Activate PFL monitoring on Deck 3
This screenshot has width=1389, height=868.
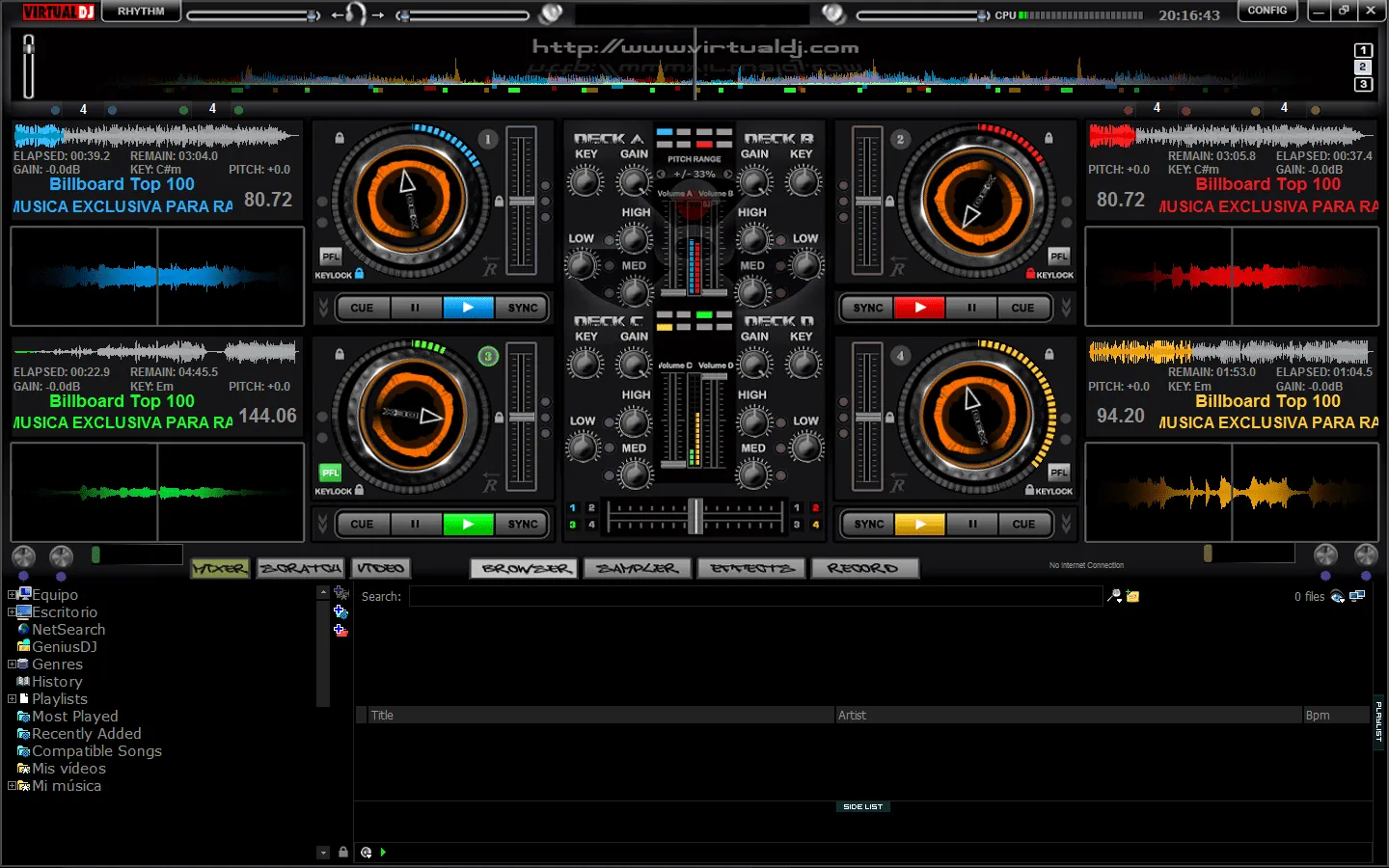pos(329,473)
